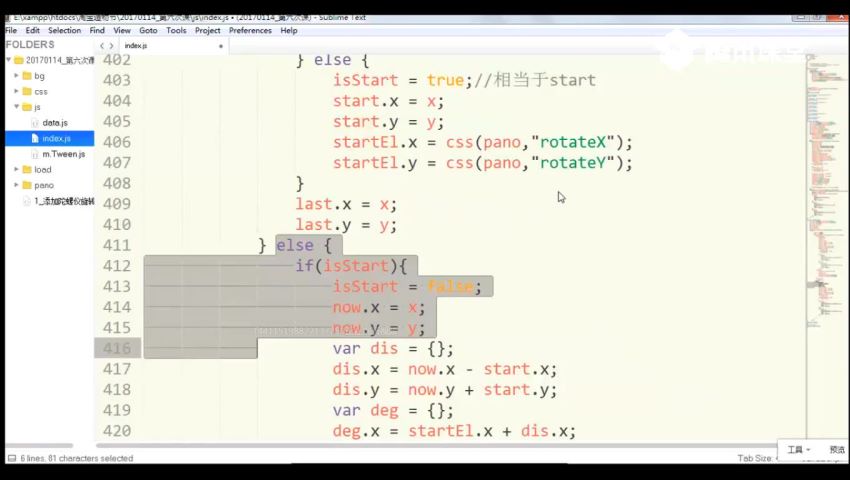Go to next tab using right arrow

coord(111,46)
